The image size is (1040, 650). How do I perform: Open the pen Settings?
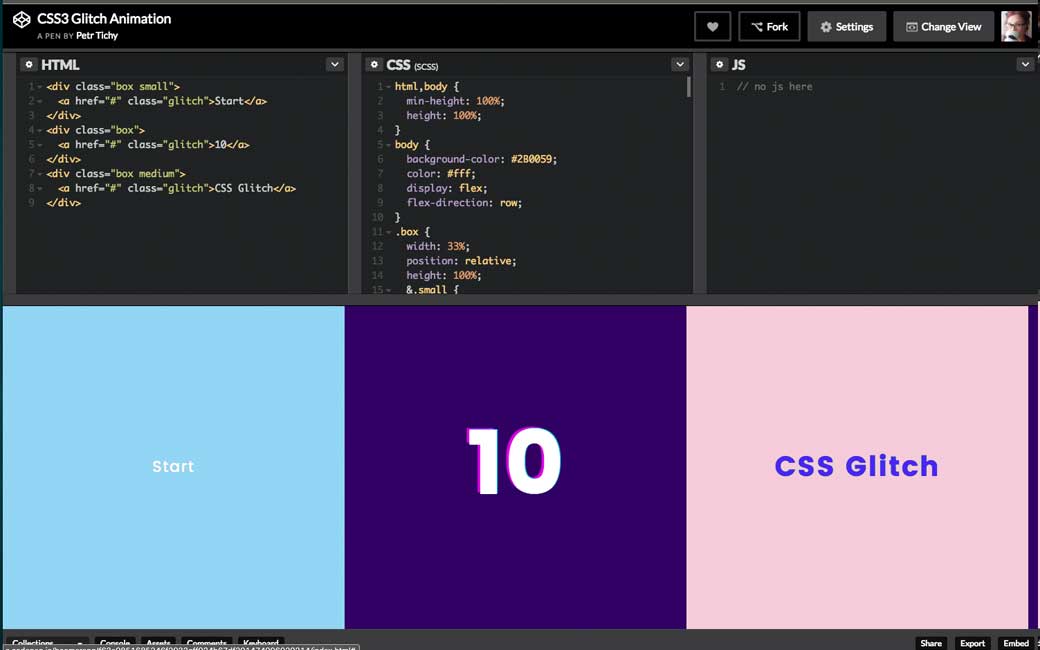coord(846,27)
